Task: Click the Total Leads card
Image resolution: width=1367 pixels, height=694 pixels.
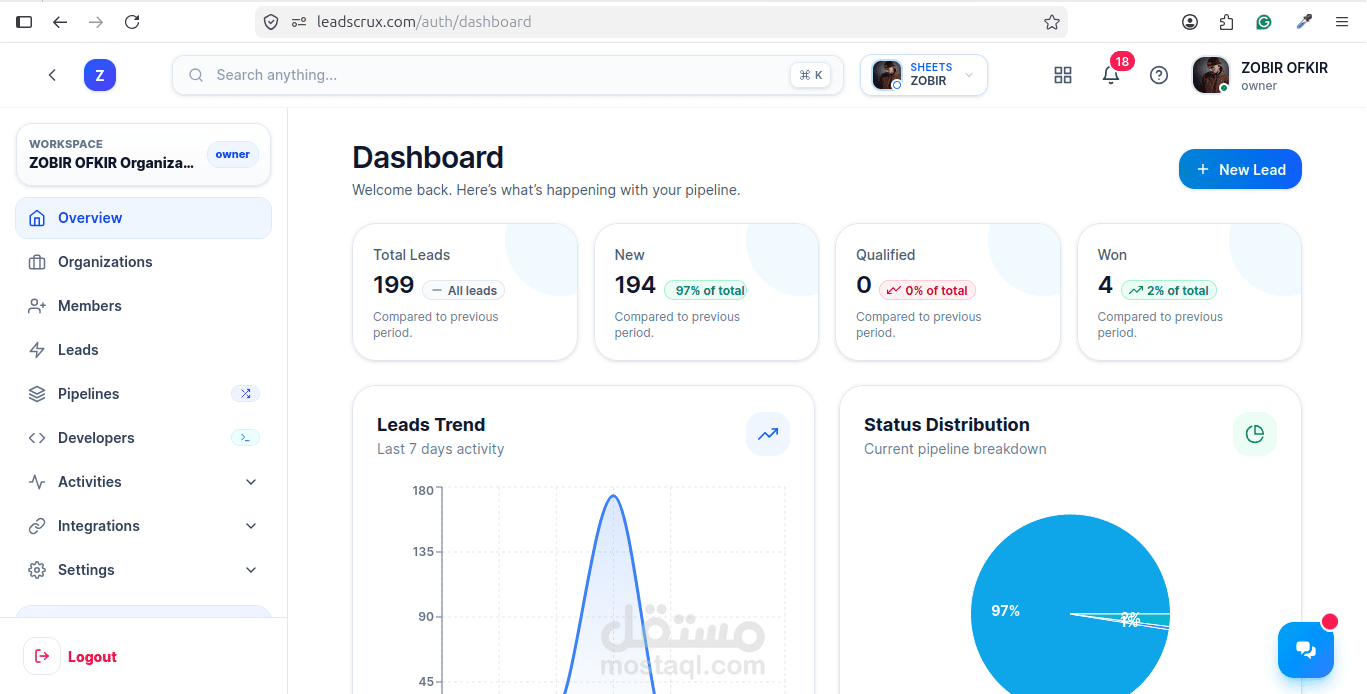Action: click(x=465, y=292)
